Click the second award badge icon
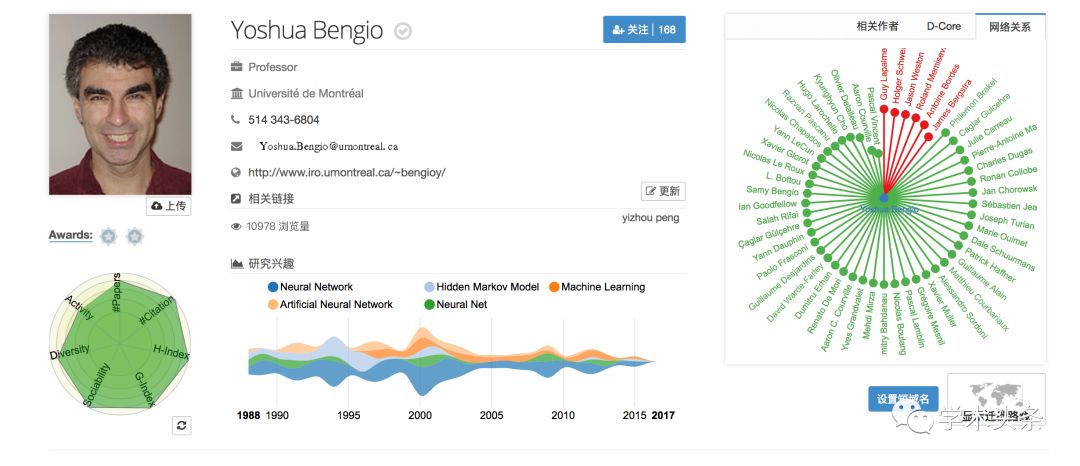This screenshot has height=466, width=1080. pos(135,236)
